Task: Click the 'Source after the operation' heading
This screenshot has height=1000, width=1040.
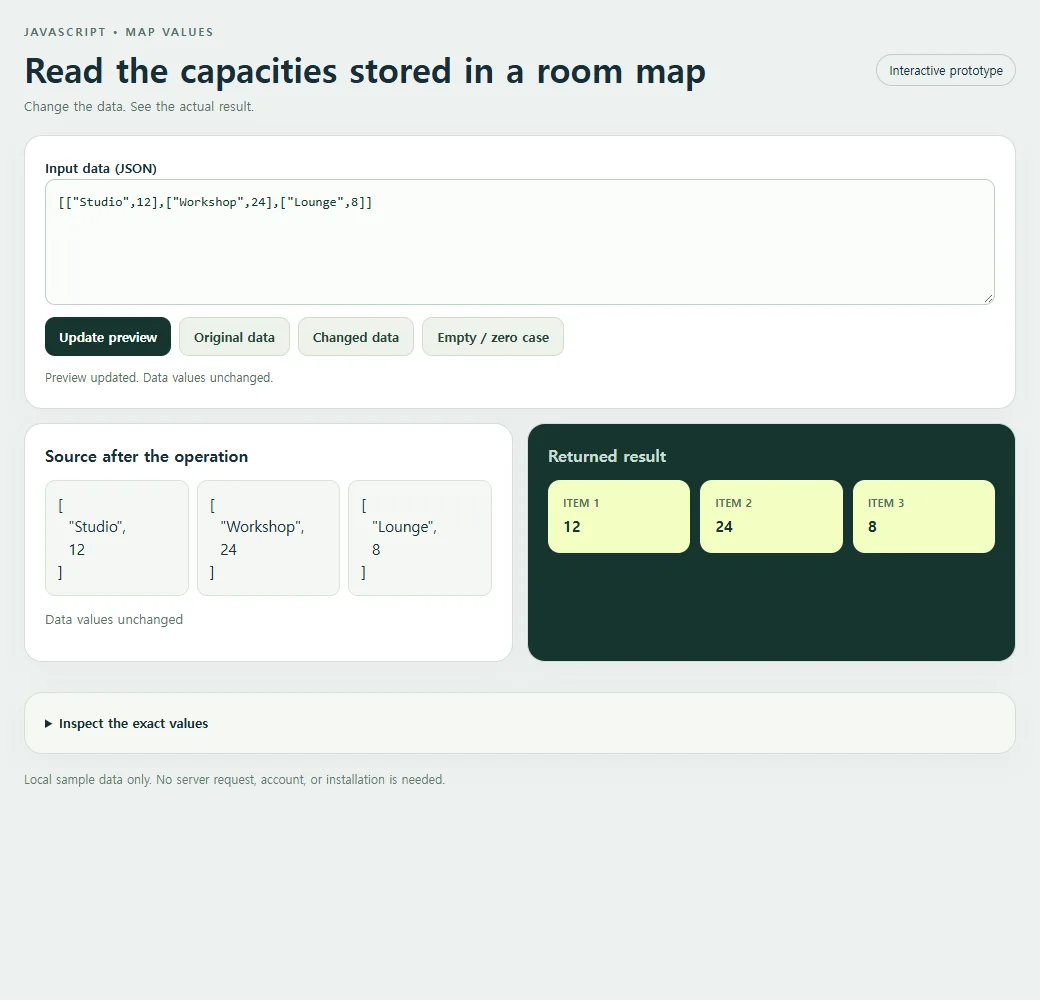Action: (x=147, y=456)
